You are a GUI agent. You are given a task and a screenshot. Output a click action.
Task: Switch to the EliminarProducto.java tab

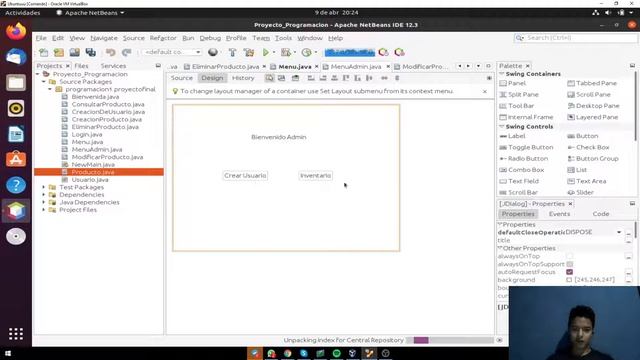point(225,67)
